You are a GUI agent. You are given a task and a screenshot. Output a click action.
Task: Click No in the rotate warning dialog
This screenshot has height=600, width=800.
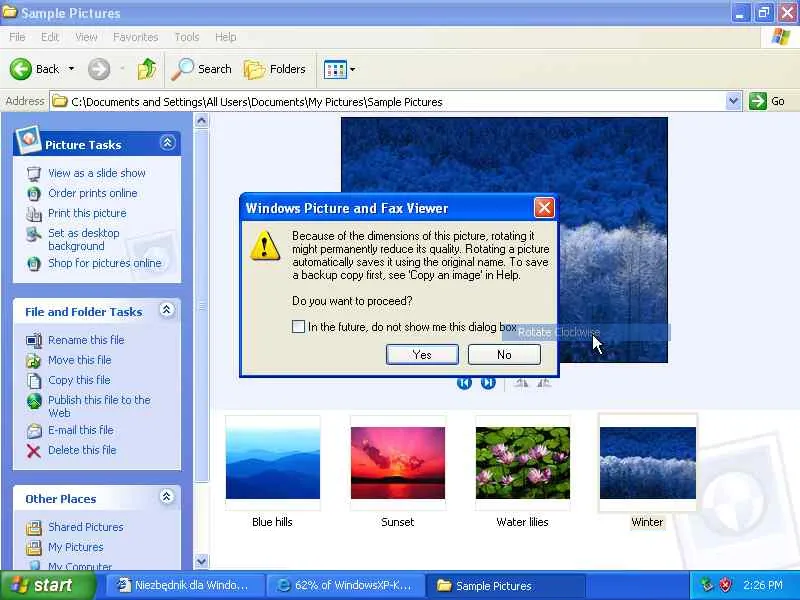(x=504, y=354)
